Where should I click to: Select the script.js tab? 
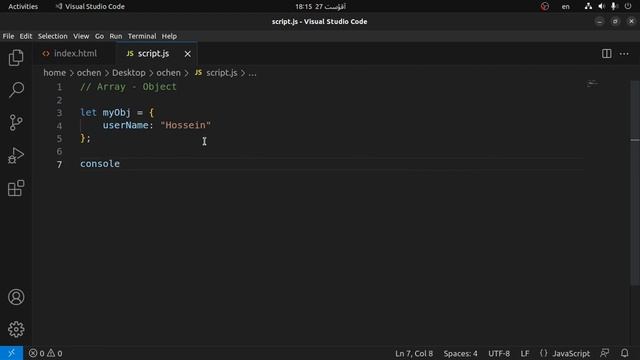click(153, 53)
